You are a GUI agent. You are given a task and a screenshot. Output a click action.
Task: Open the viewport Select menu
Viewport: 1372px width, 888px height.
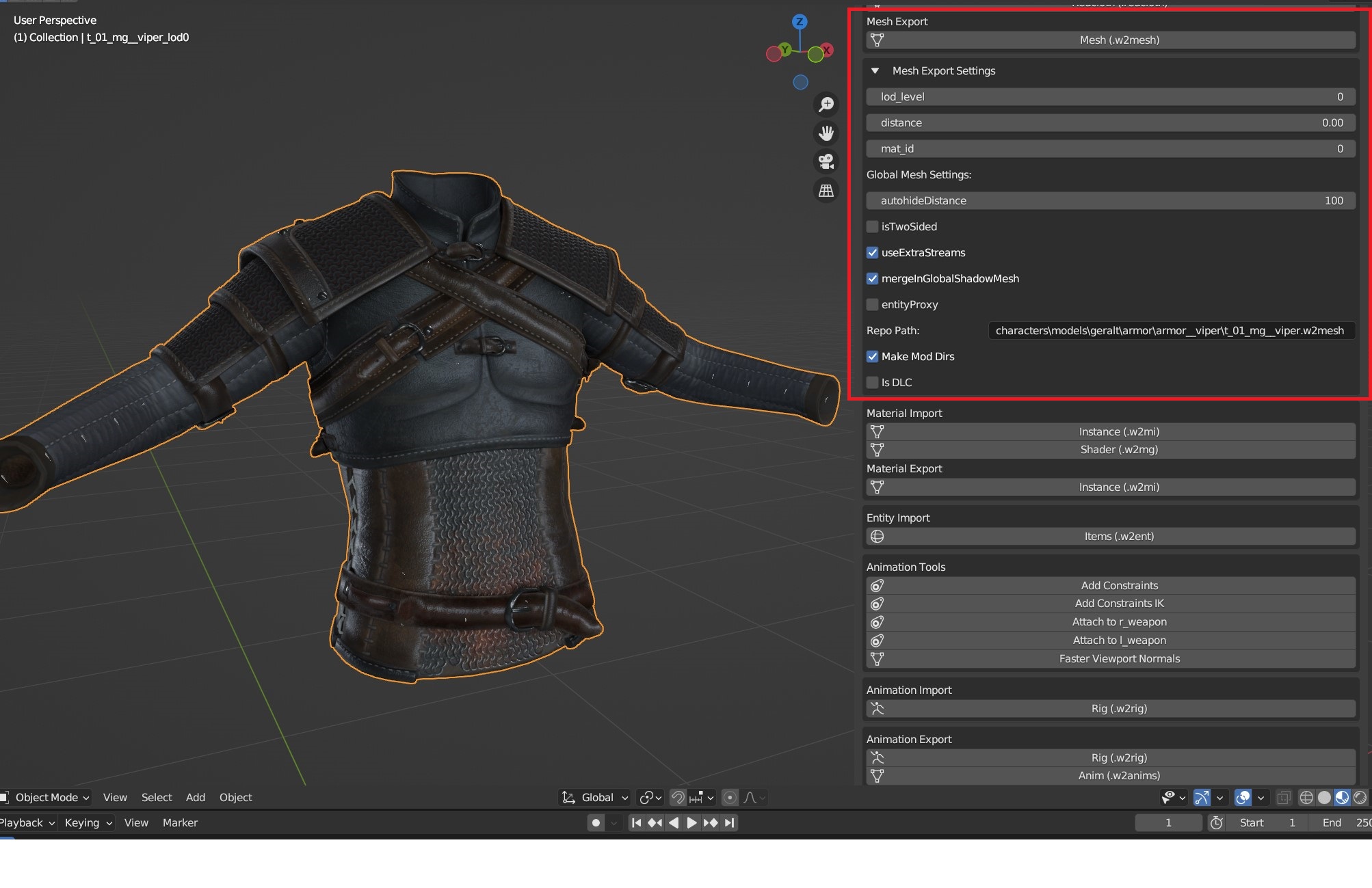tap(157, 798)
